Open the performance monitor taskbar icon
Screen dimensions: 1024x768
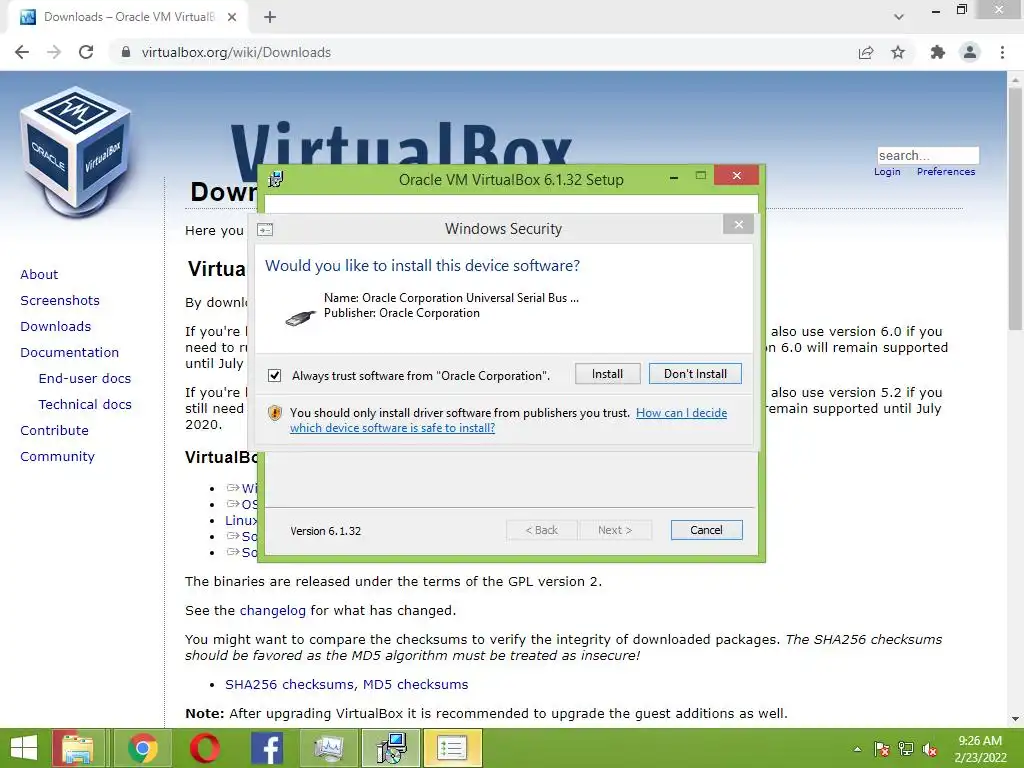click(328, 748)
